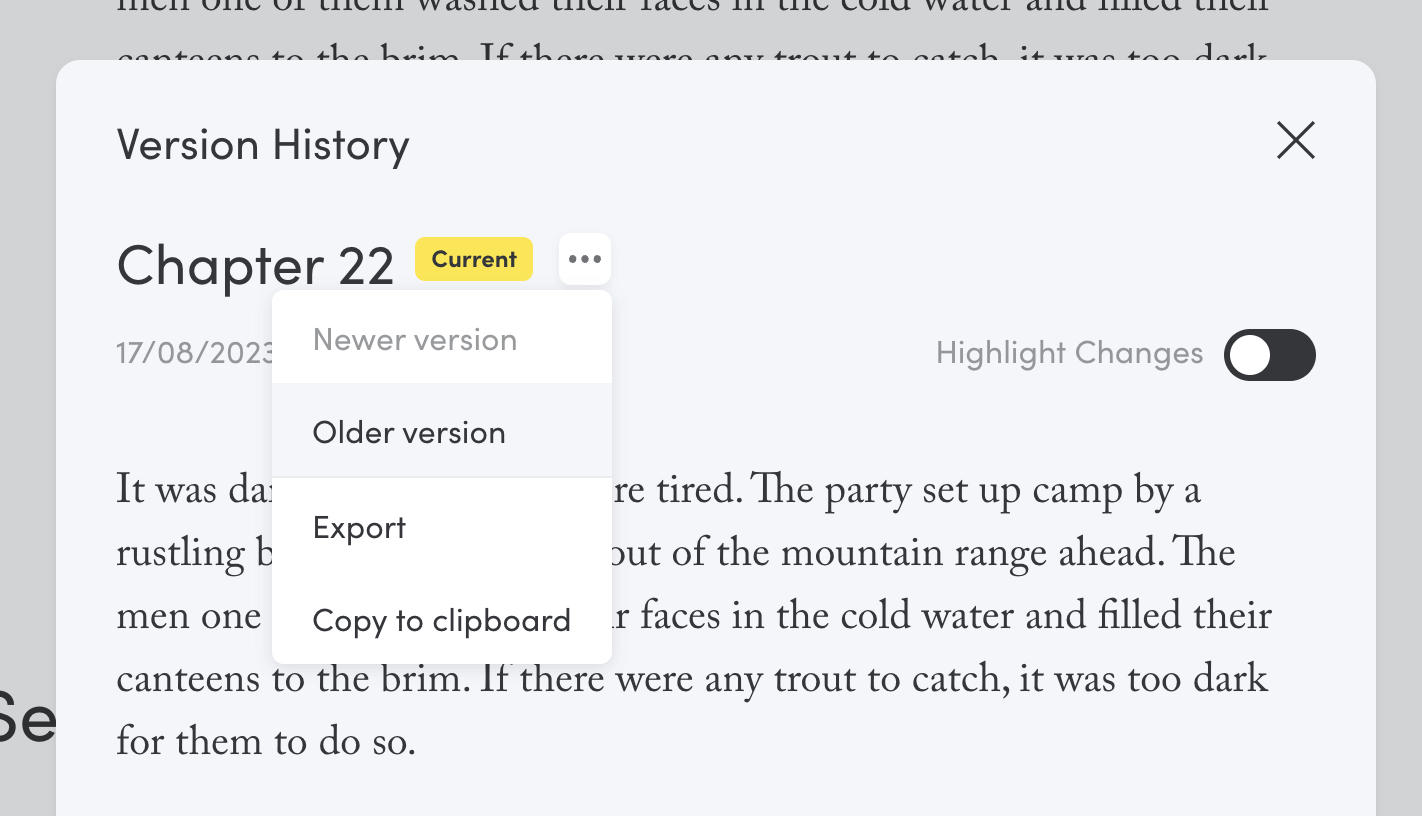
Task: Select Export from the options menu
Action: pyautogui.click(x=442, y=527)
